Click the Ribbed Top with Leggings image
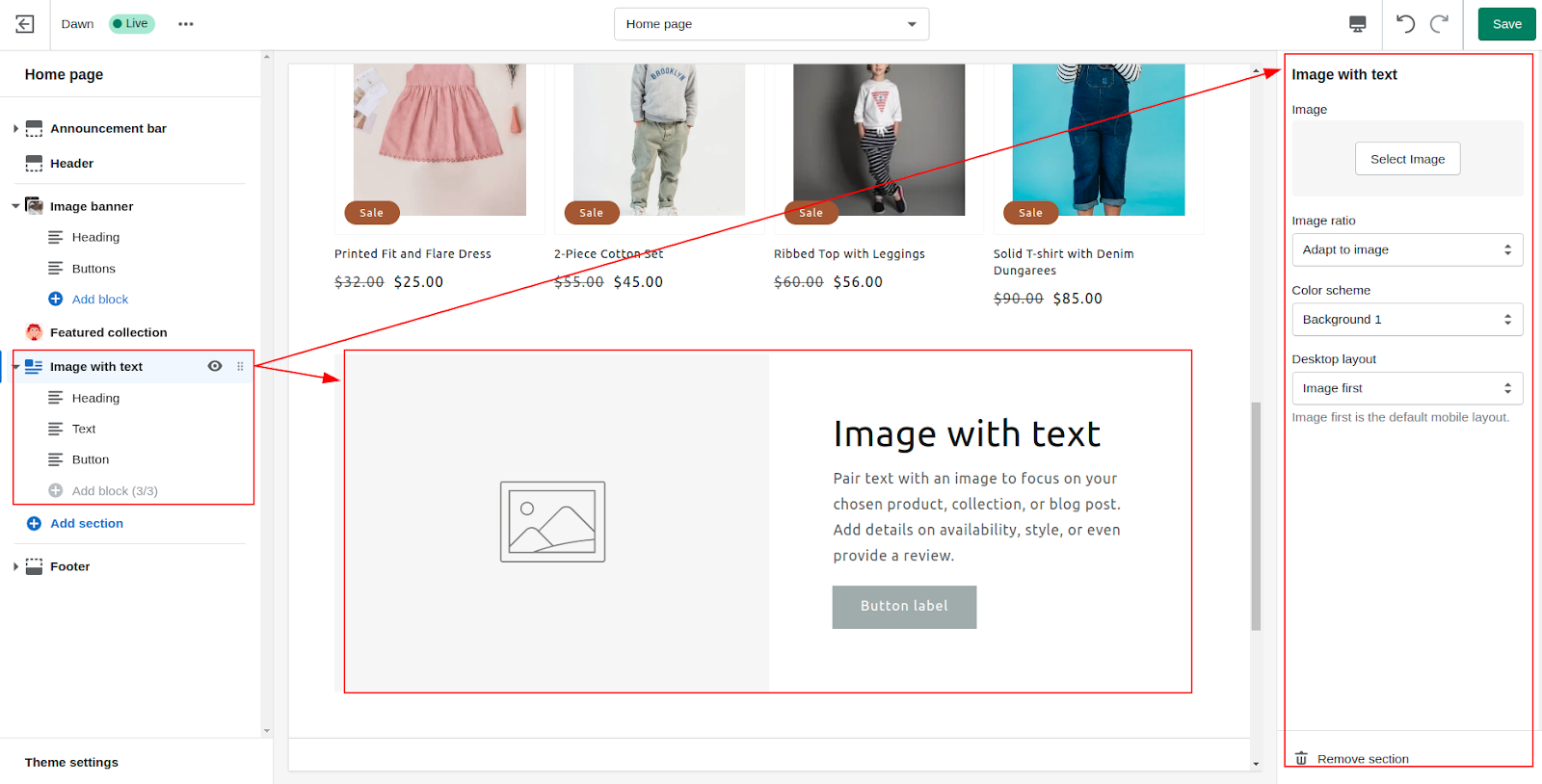Viewport: 1542px width, 784px height. click(879, 140)
